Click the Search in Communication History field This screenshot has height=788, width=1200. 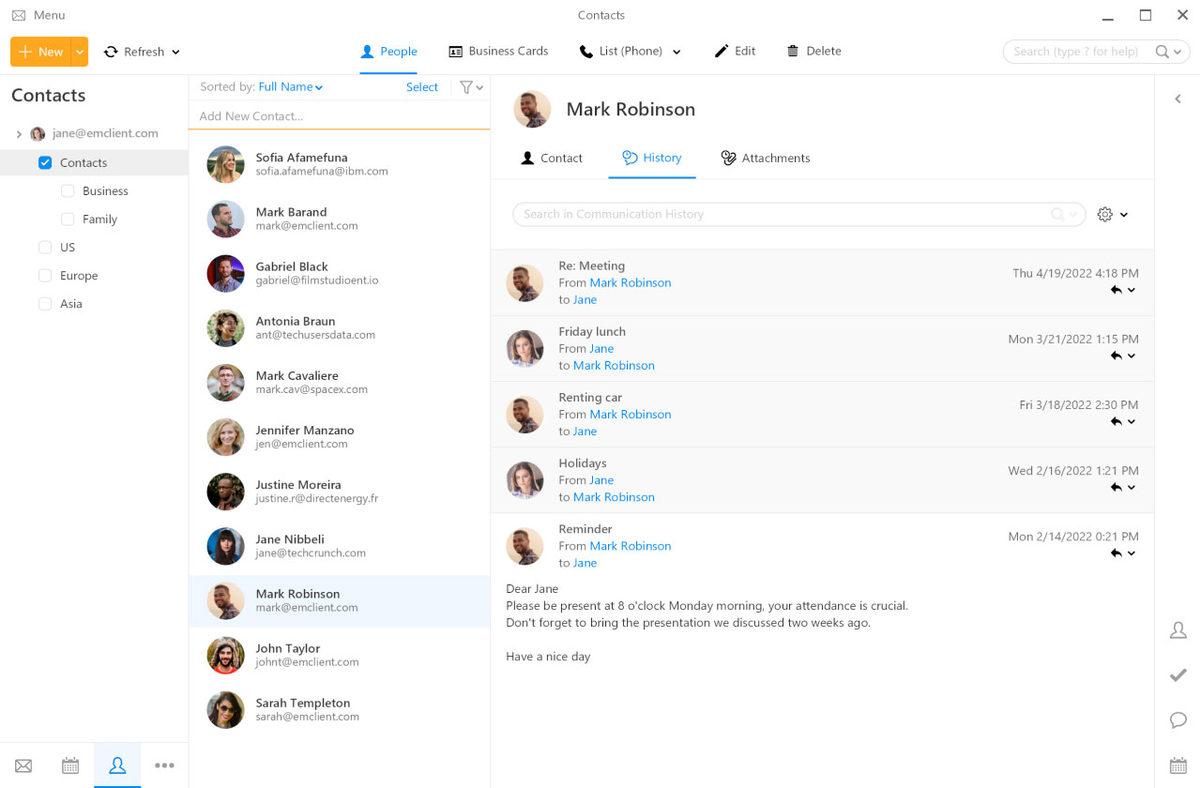[x=780, y=214]
